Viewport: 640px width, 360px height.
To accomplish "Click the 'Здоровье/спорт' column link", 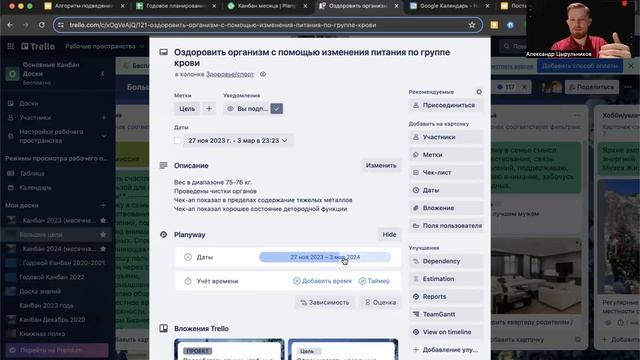I will [x=230, y=74].
